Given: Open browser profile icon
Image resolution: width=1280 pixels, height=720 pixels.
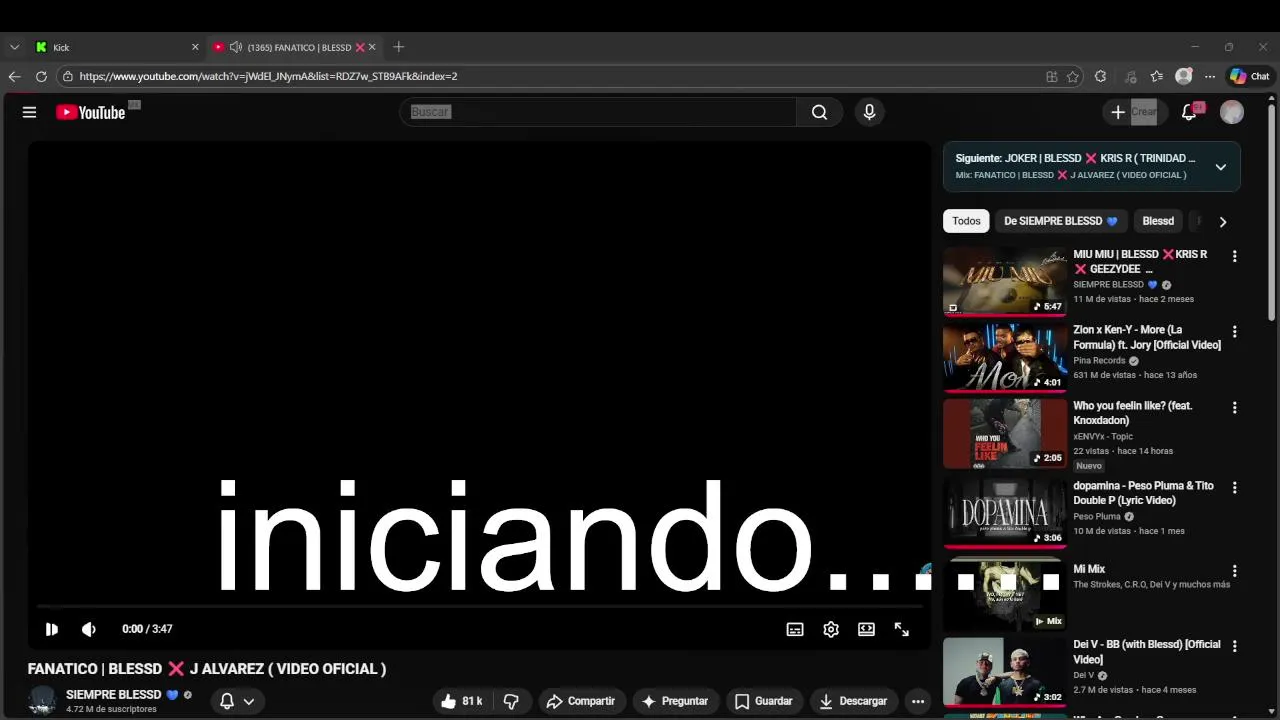Looking at the screenshot, I should 1184,76.
